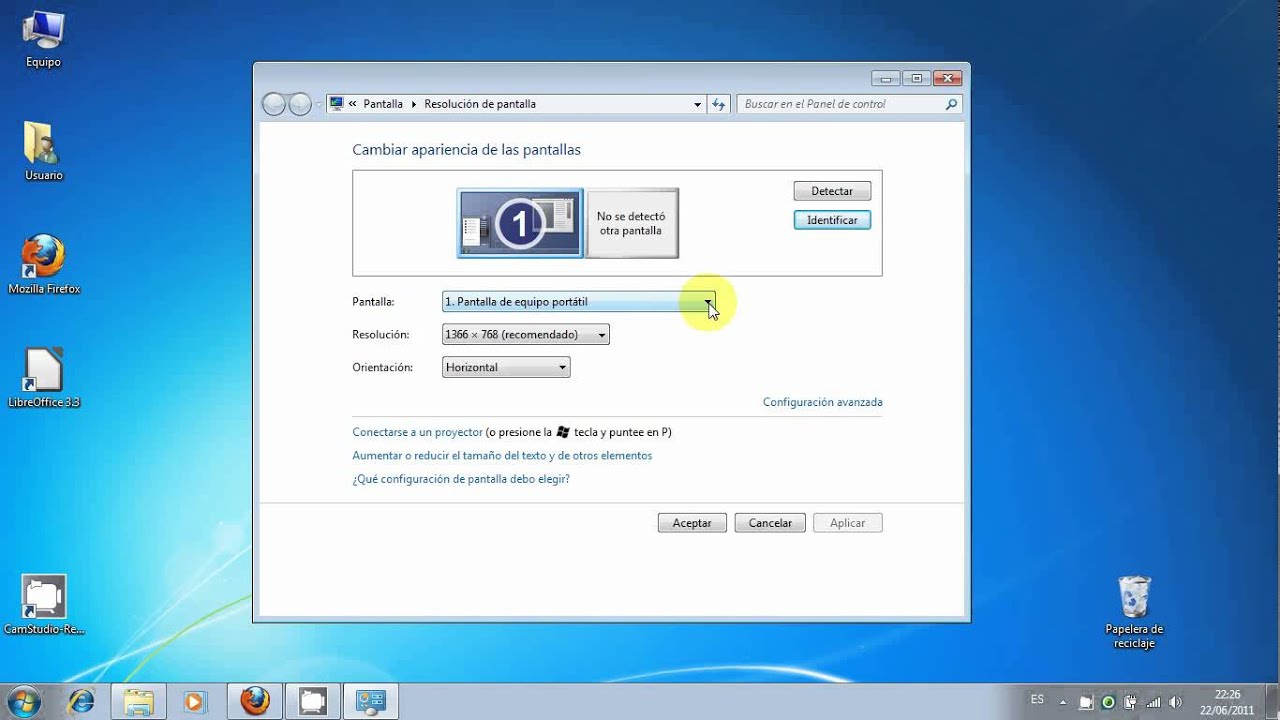Open the network signal tray icon
The image size is (1280, 720).
(x=1152, y=702)
